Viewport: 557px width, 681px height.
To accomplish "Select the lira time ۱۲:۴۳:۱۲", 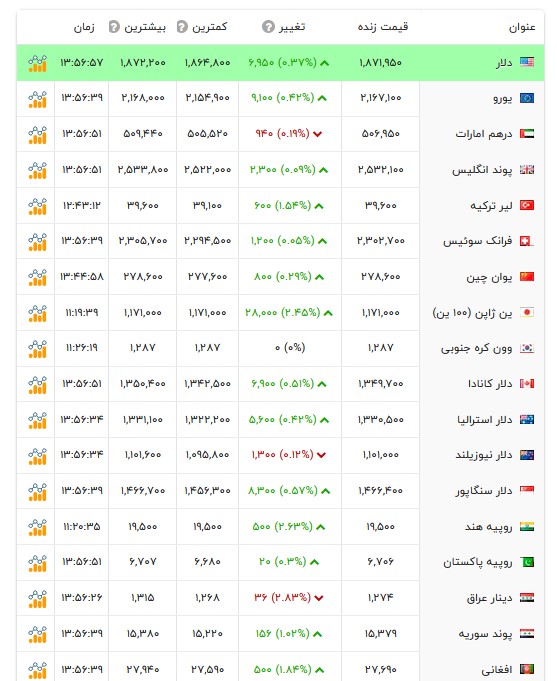I will 82,205.
